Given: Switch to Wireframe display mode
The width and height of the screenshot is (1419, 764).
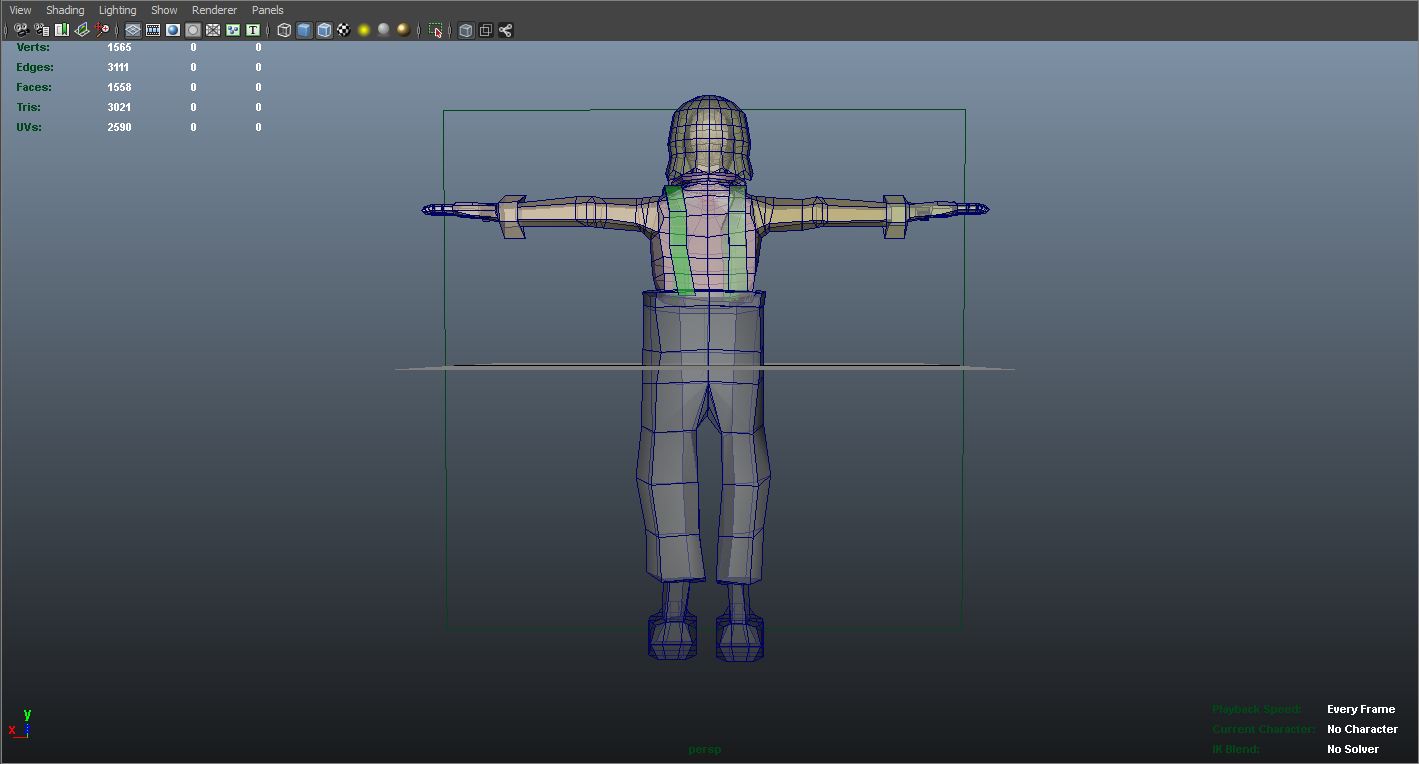Looking at the screenshot, I should tap(284, 30).
